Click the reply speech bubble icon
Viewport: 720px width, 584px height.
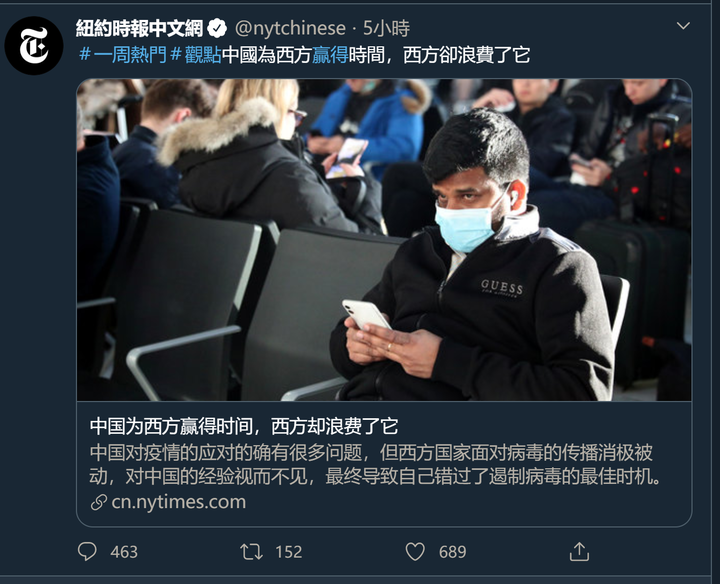click(87, 551)
